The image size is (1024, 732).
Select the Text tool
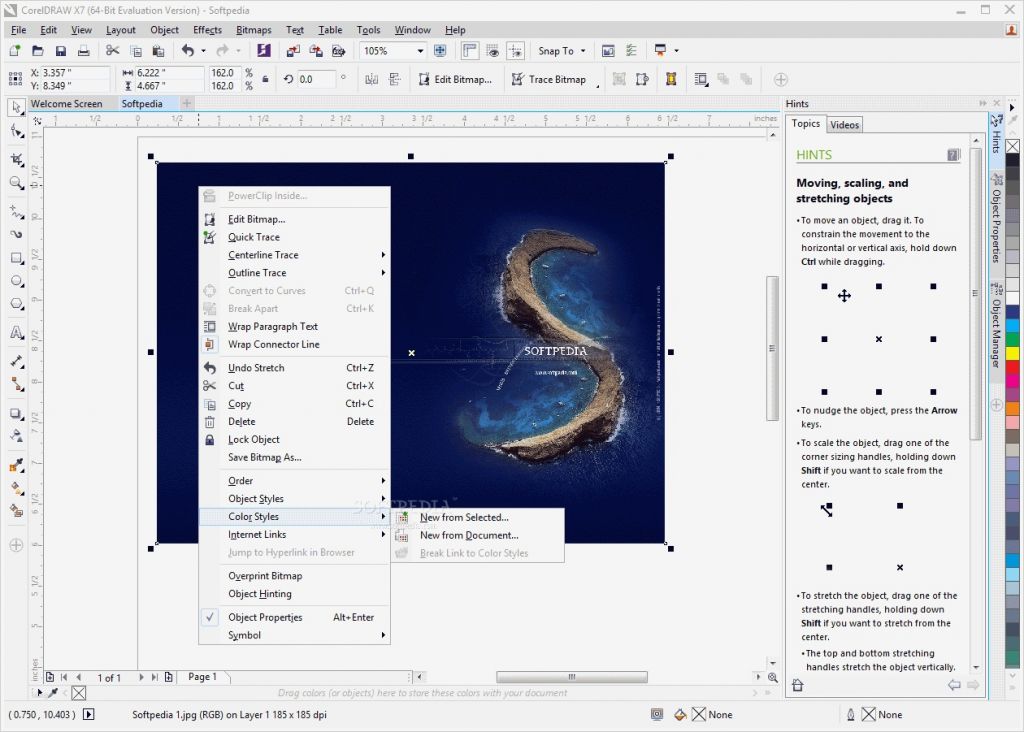tap(16, 333)
